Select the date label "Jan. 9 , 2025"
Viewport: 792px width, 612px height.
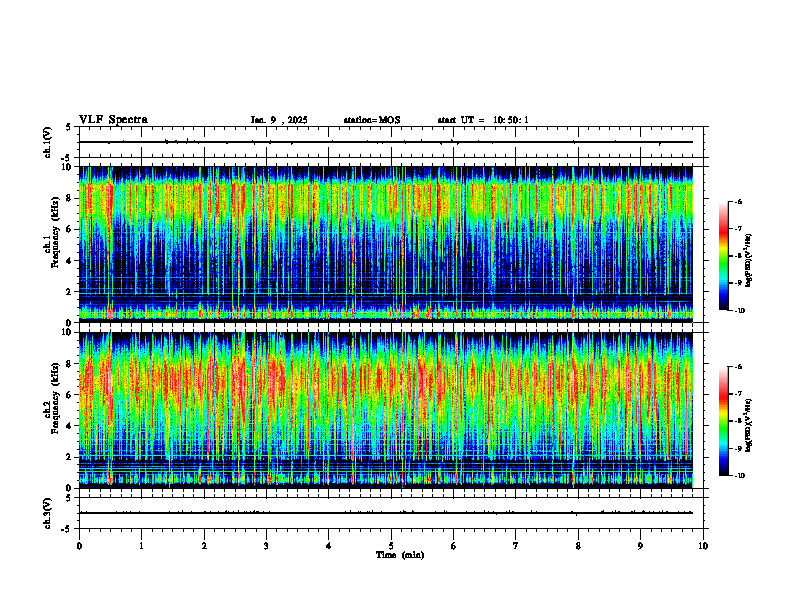[x=279, y=120]
